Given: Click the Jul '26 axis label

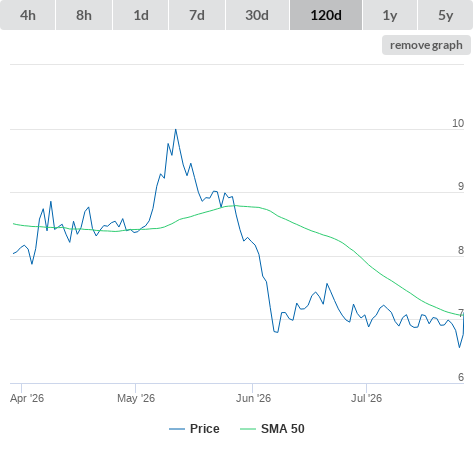Looking at the screenshot, I should [x=366, y=398].
